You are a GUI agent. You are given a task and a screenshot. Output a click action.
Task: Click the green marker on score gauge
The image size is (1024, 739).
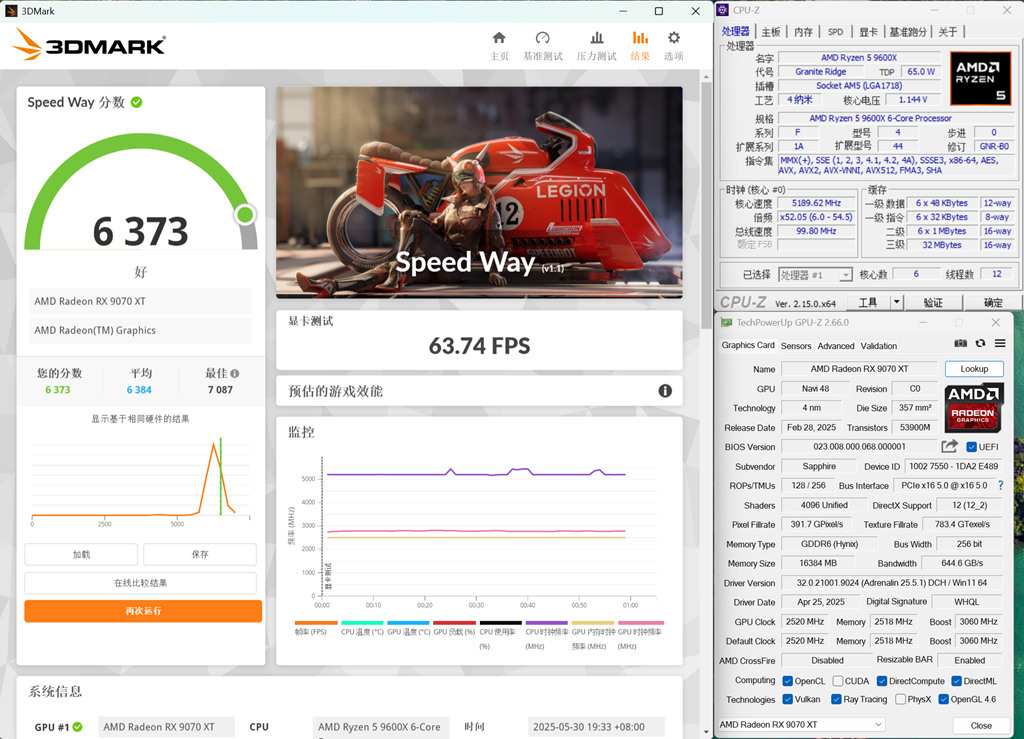click(245, 214)
